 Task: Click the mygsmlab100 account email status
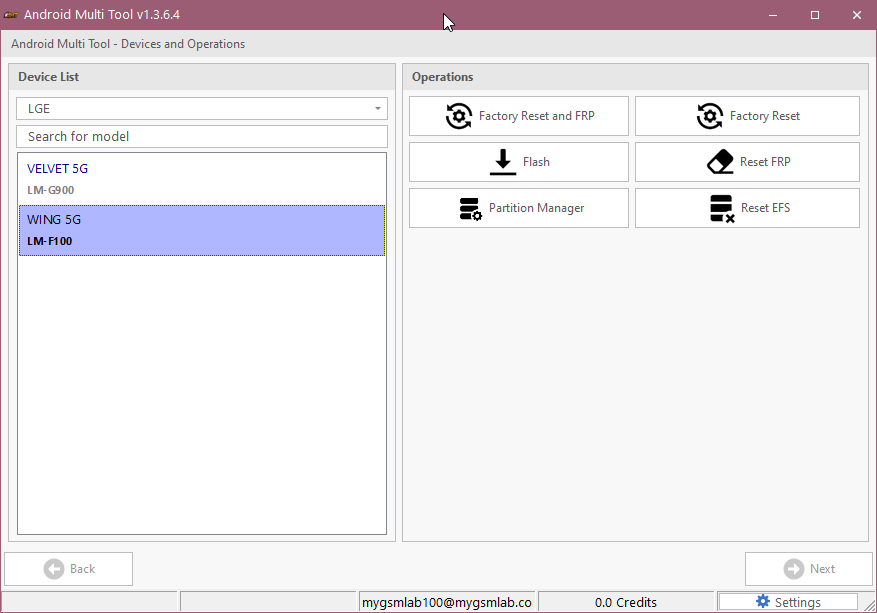tap(446, 602)
